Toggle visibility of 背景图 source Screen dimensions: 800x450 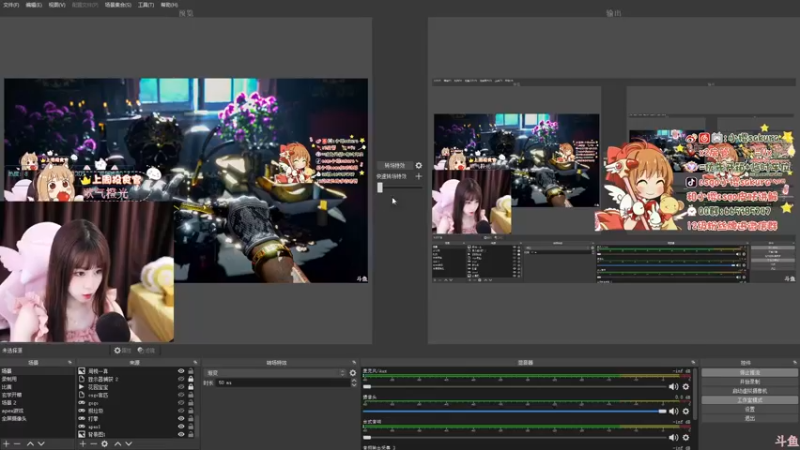tap(181, 434)
